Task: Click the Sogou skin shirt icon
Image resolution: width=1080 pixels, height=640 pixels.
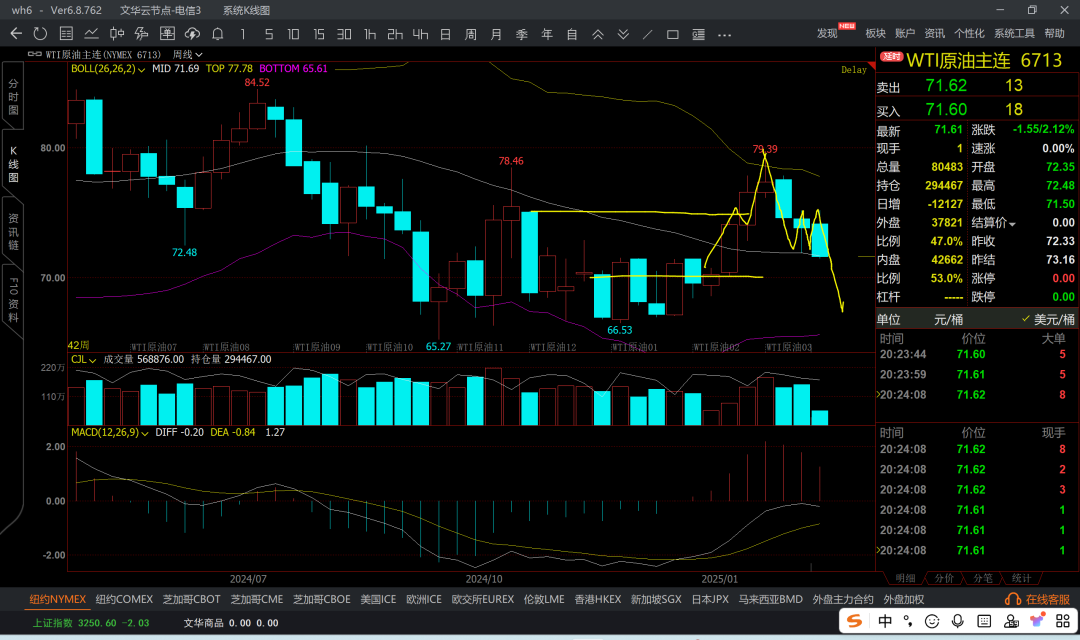Action: pos(1037,621)
